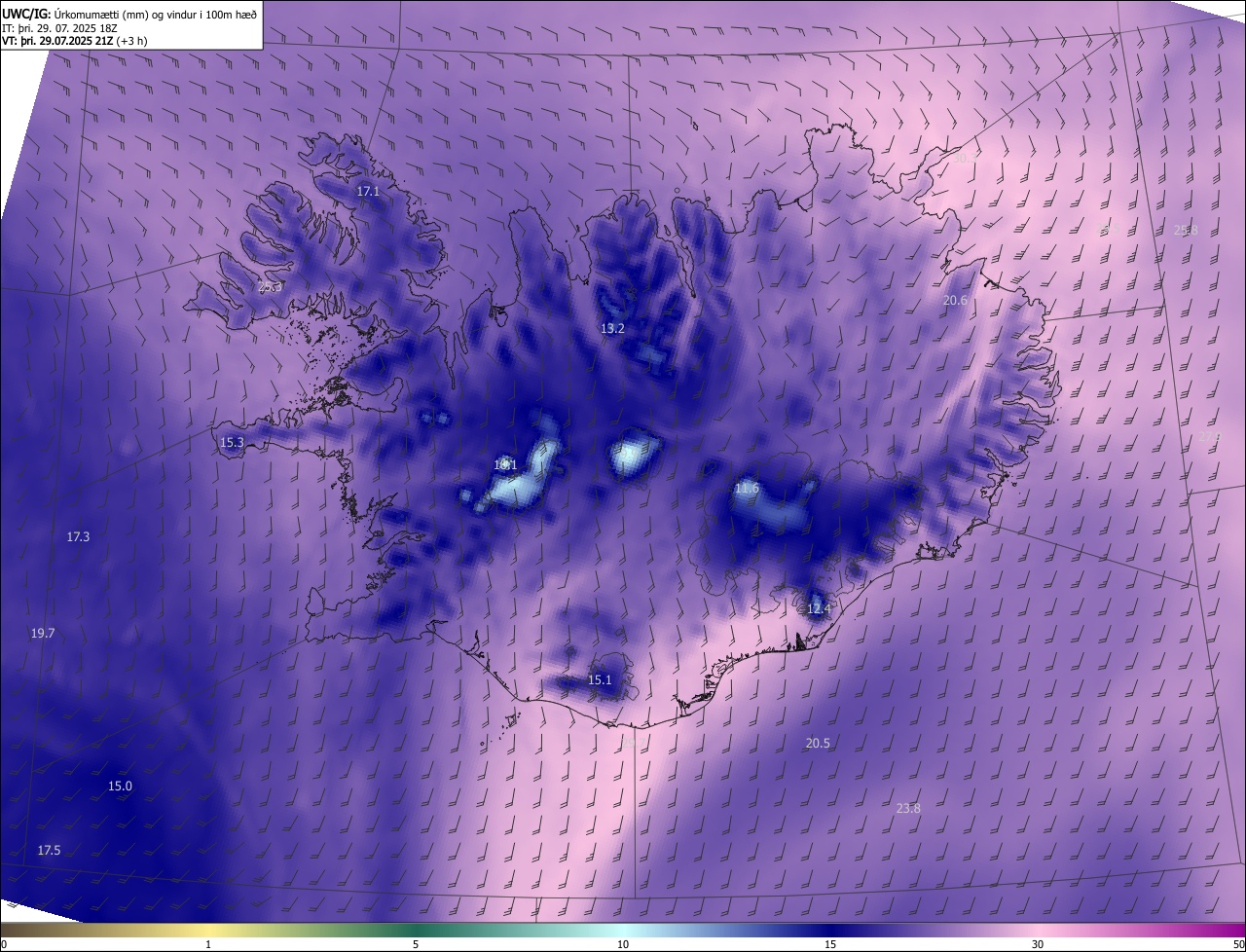Click the 13.2 value in north Iceland
Image resolution: width=1246 pixels, height=952 pixels.
point(612,329)
